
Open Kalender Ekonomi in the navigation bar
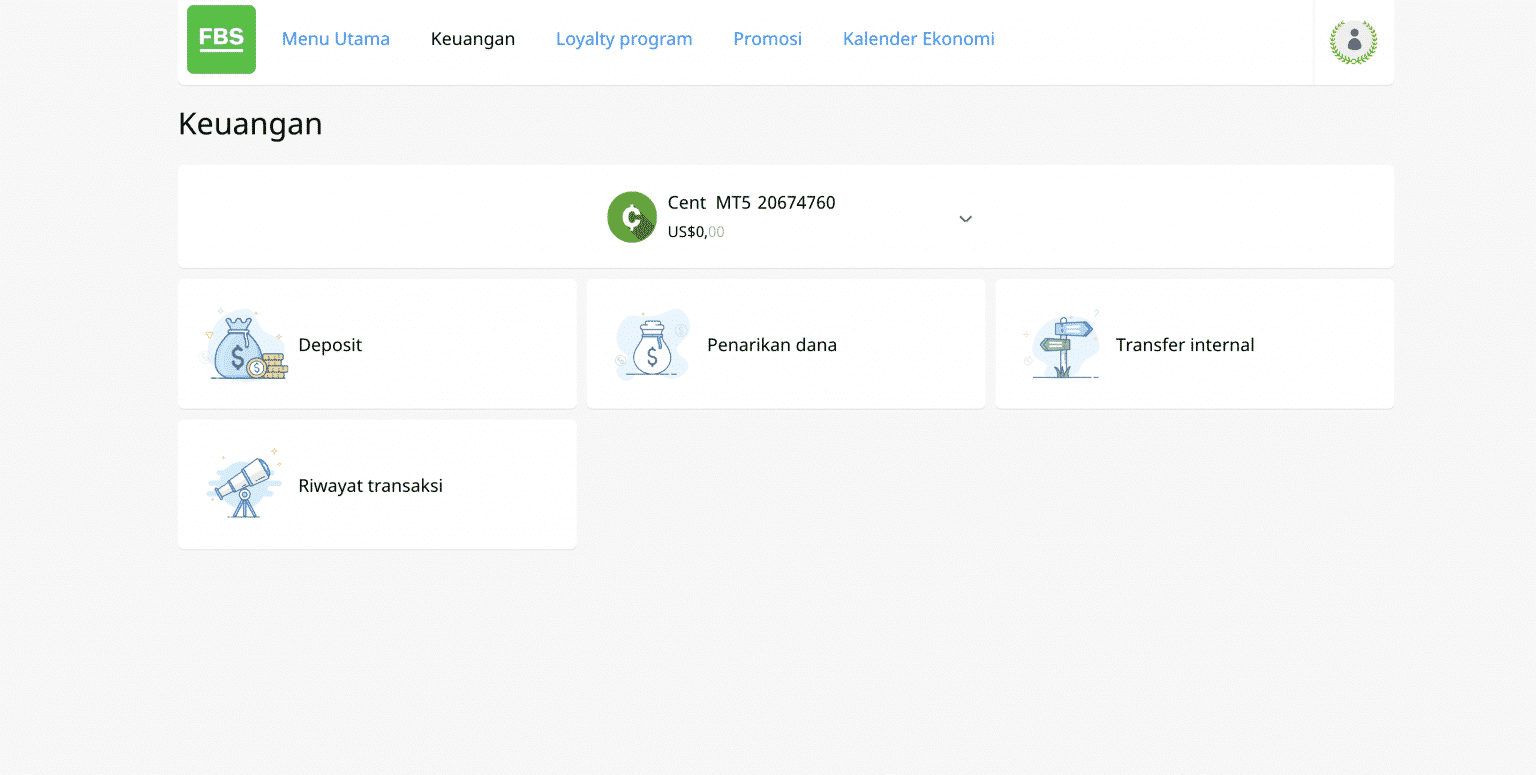coord(919,39)
